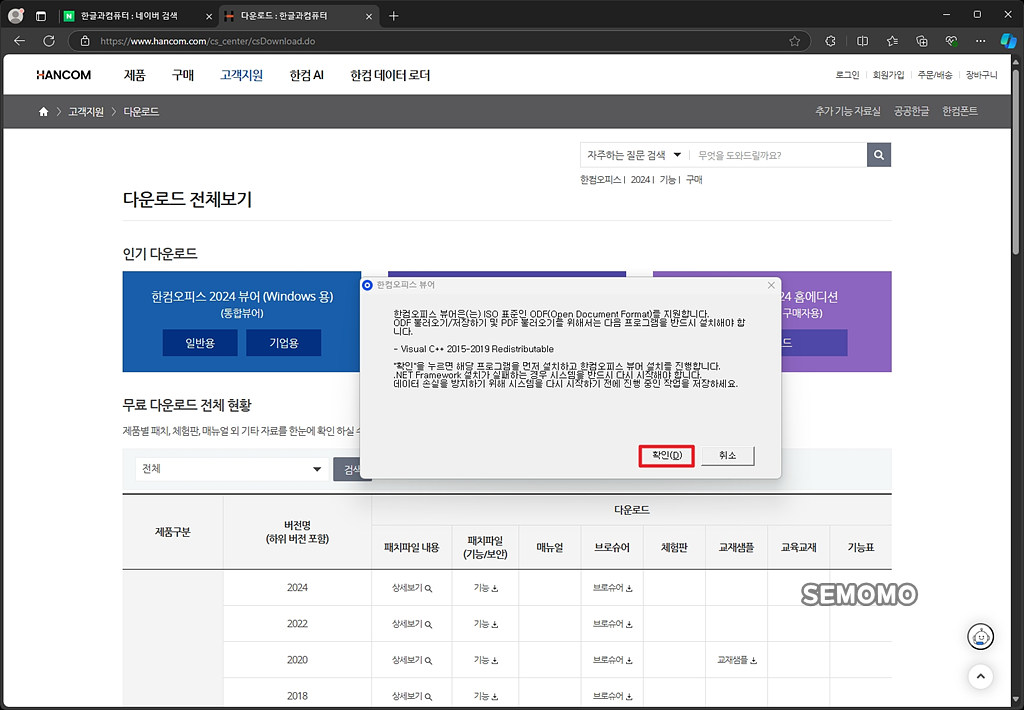
Task: Click 2024 suggested keyword
Action: 640,180
